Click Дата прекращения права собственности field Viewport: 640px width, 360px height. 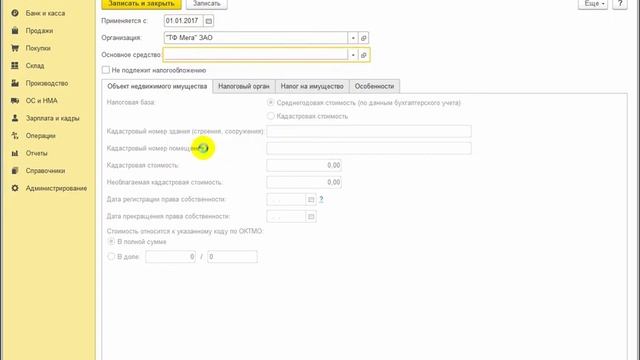click(286, 216)
